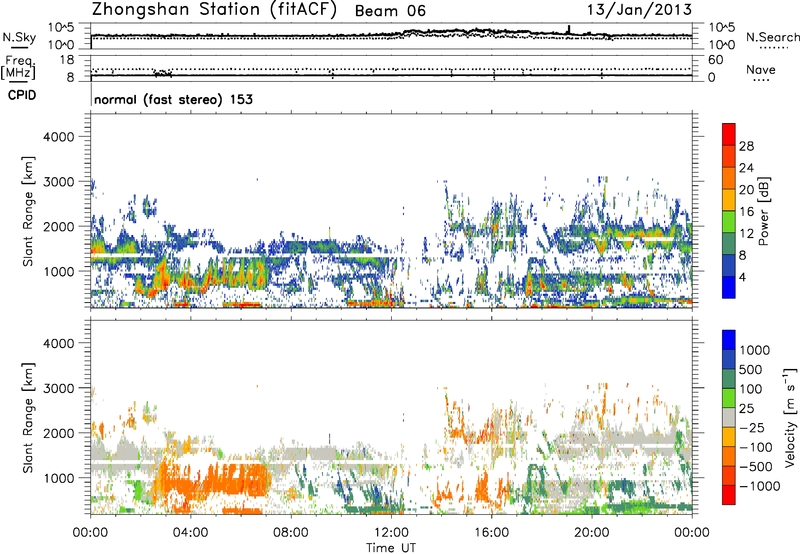Viewport: 800px width, 554px height.
Task: Click the 'Zhongshan Station (fitACF)' title
Action: tap(214, 10)
